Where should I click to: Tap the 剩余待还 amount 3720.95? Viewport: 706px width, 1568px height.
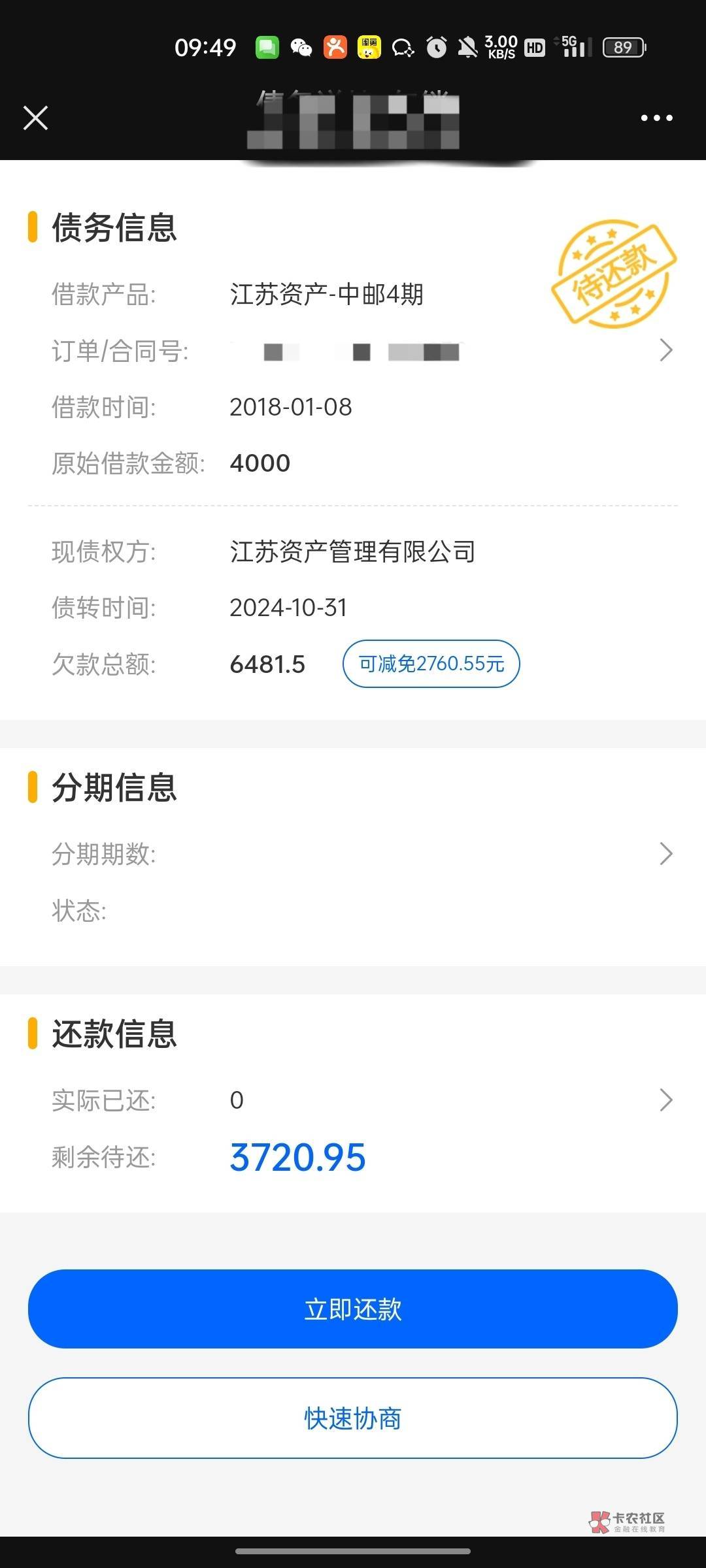[x=297, y=1158]
